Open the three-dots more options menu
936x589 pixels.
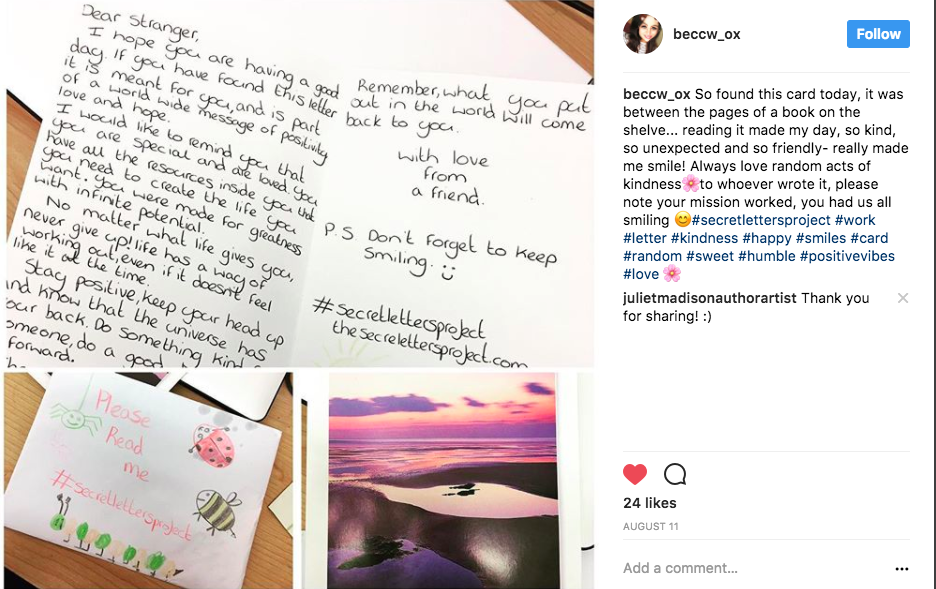click(x=901, y=569)
